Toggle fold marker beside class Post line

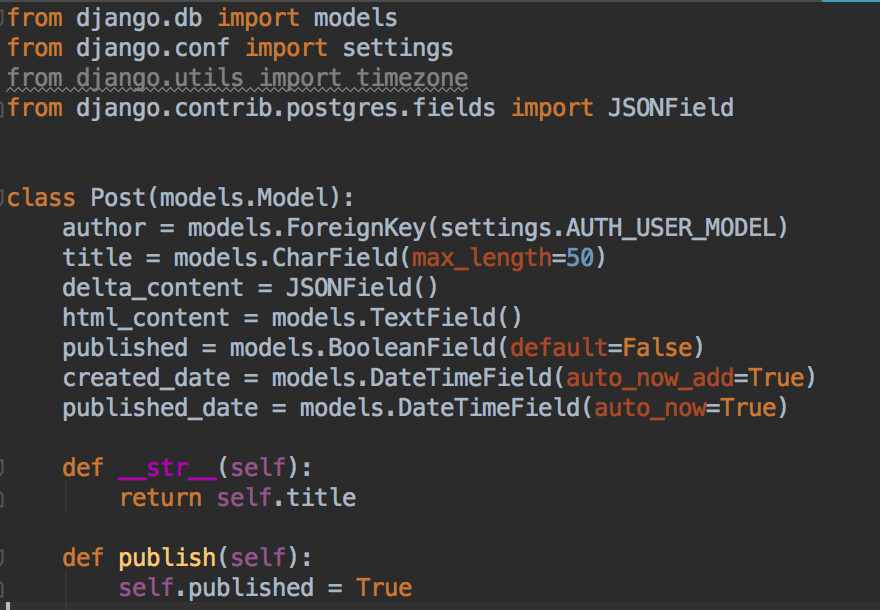(x=2, y=198)
